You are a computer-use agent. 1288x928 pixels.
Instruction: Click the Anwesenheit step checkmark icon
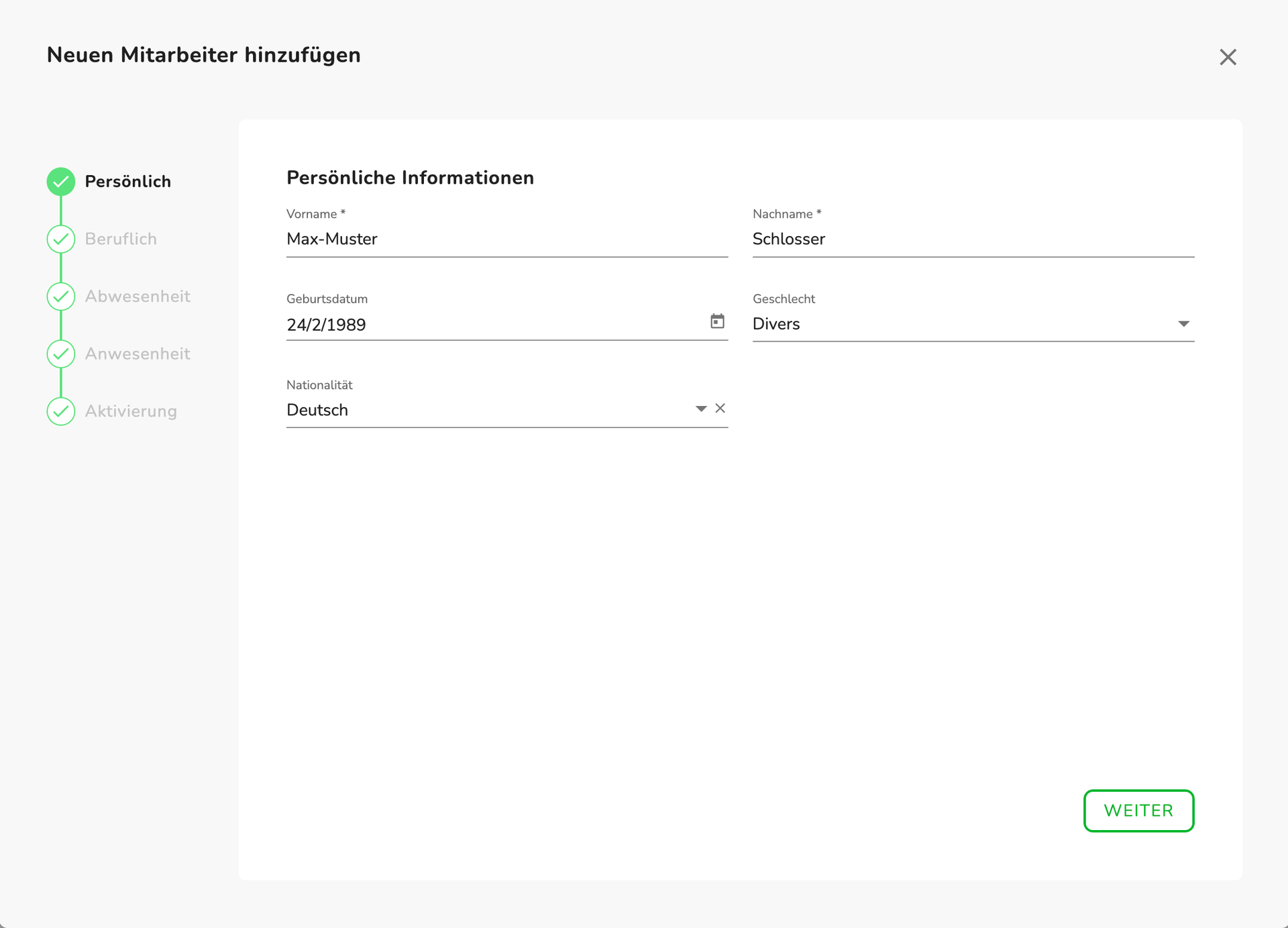pos(61,354)
